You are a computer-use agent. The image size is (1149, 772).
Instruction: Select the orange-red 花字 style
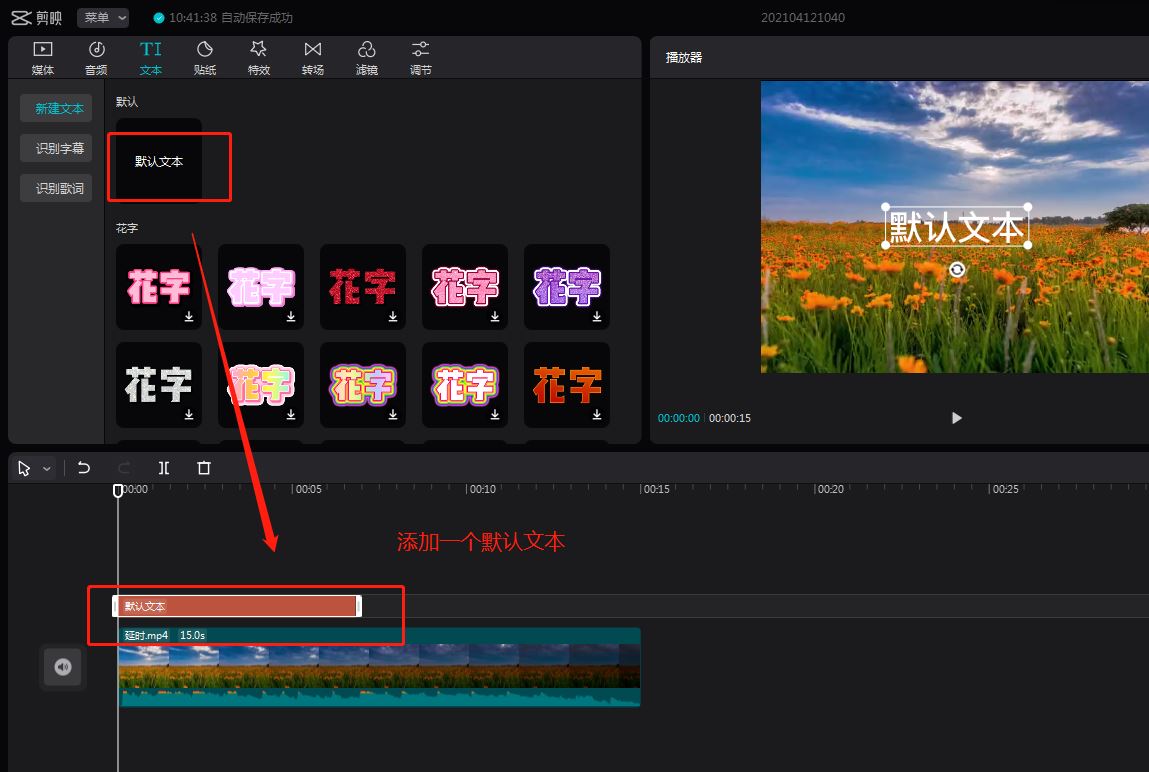click(x=567, y=385)
